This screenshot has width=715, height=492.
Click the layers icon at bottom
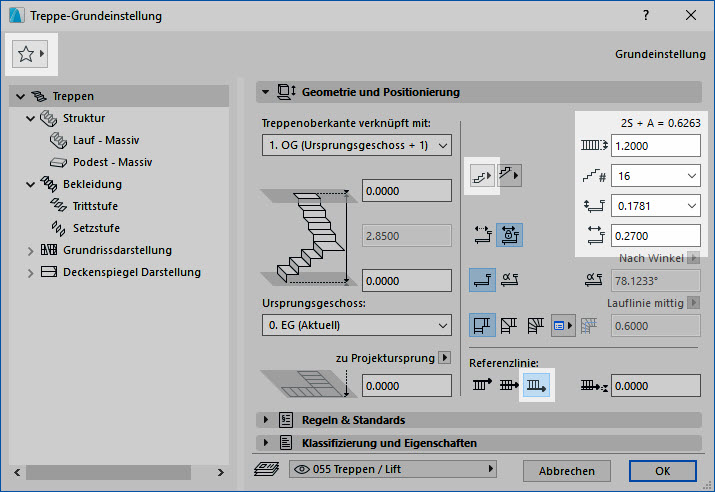(267, 469)
